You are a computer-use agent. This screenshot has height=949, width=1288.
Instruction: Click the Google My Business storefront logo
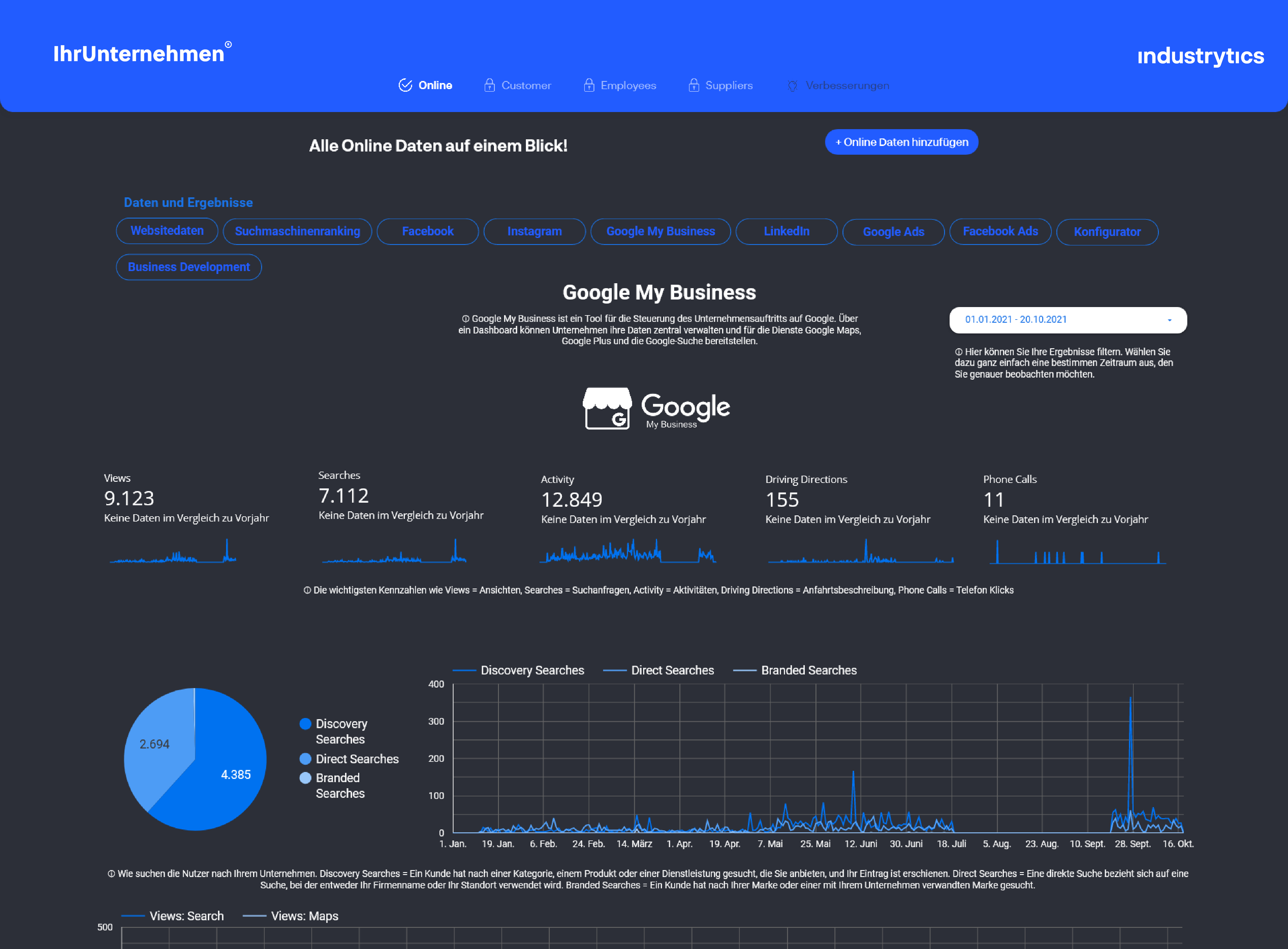pyautogui.click(x=607, y=408)
